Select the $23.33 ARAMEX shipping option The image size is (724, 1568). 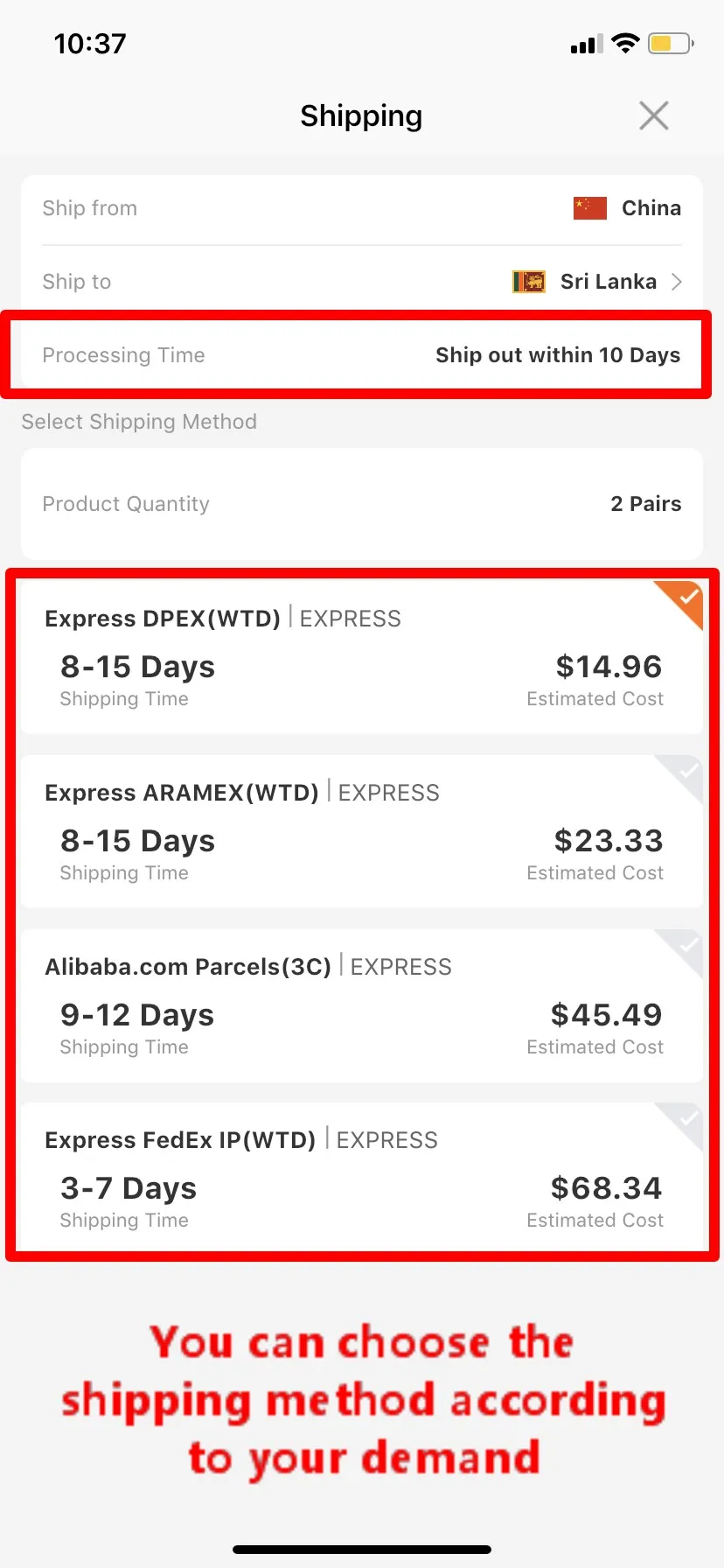pos(362,832)
